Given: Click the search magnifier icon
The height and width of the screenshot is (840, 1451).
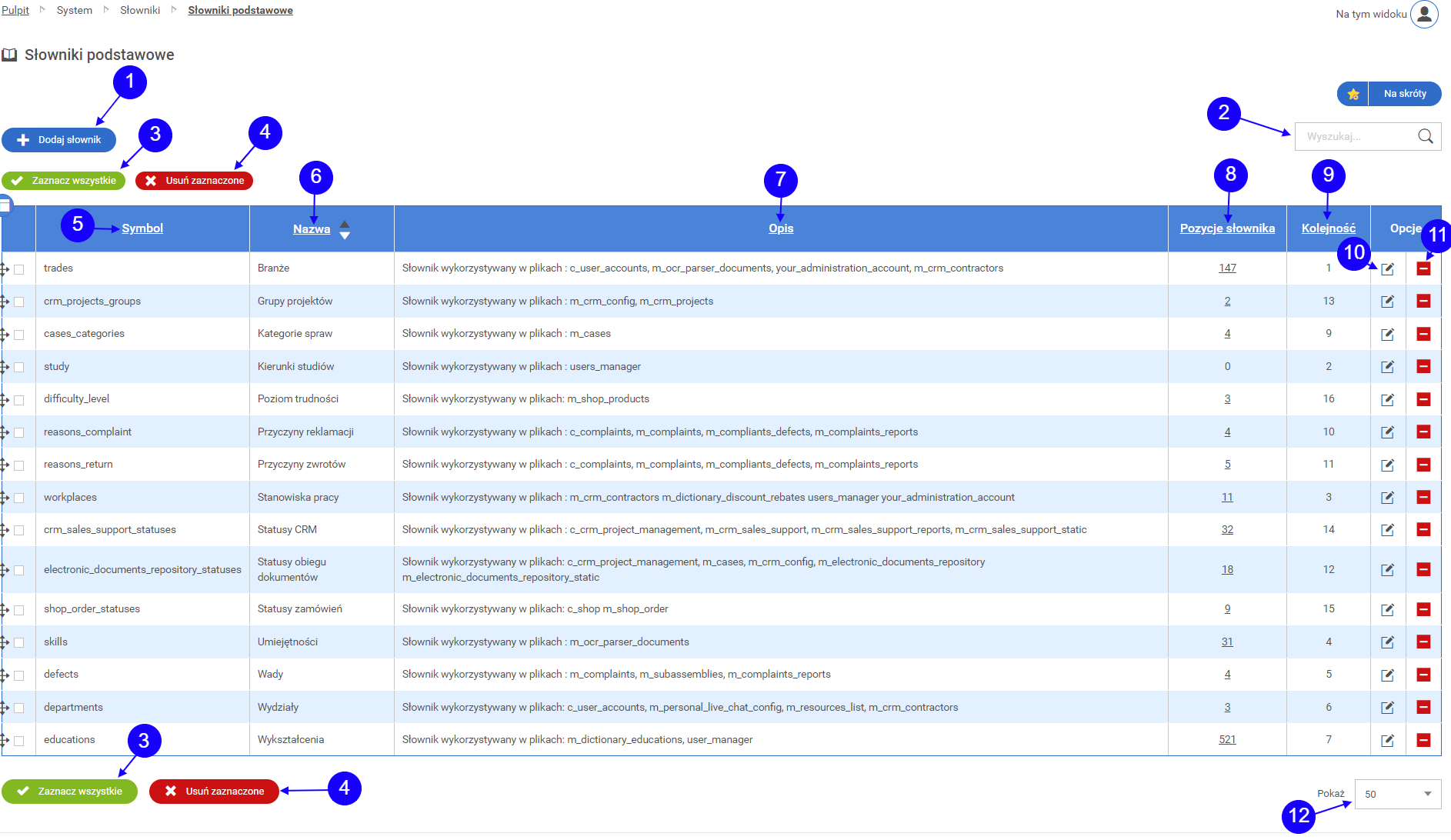Looking at the screenshot, I should pos(1426,136).
